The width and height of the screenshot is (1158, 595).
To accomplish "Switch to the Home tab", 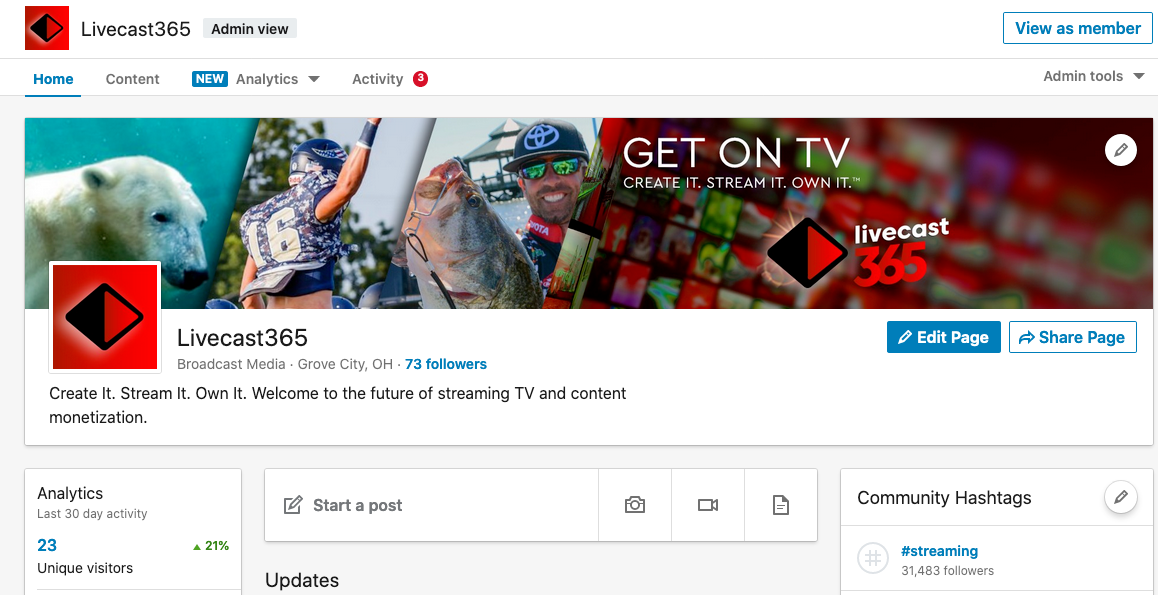I will click(x=53, y=79).
